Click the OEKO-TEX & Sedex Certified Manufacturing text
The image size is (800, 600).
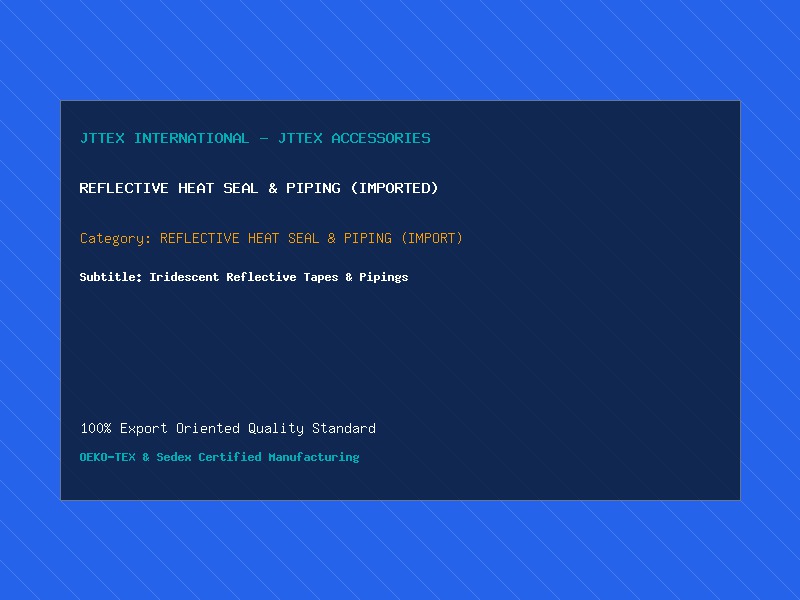click(219, 457)
